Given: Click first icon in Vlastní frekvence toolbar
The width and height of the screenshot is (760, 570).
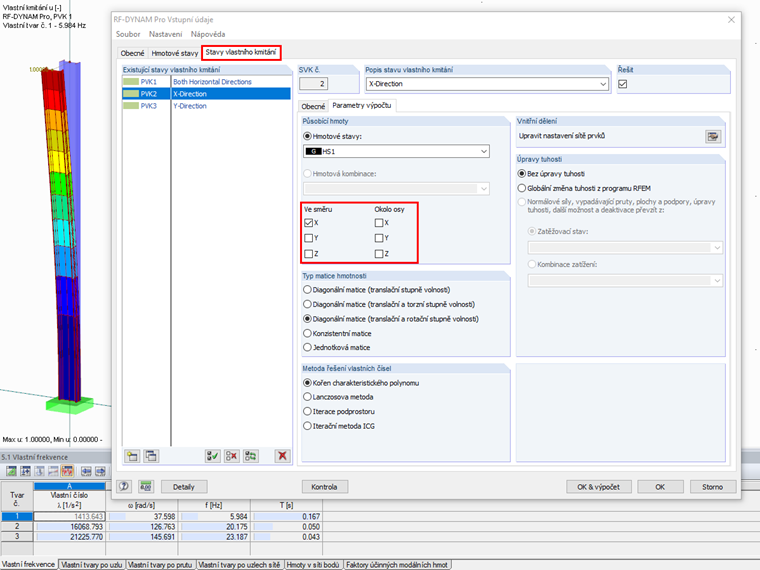Looking at the screenshot, I should (11, 471).
